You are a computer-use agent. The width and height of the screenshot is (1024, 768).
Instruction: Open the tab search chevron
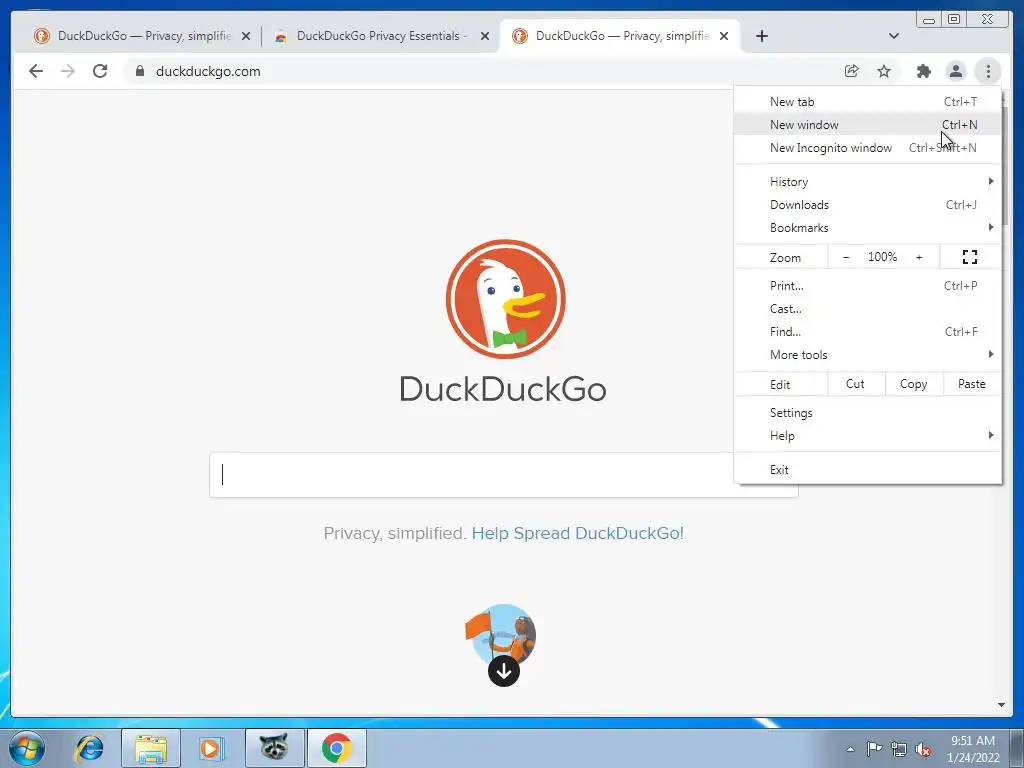[x=894, y=36]
